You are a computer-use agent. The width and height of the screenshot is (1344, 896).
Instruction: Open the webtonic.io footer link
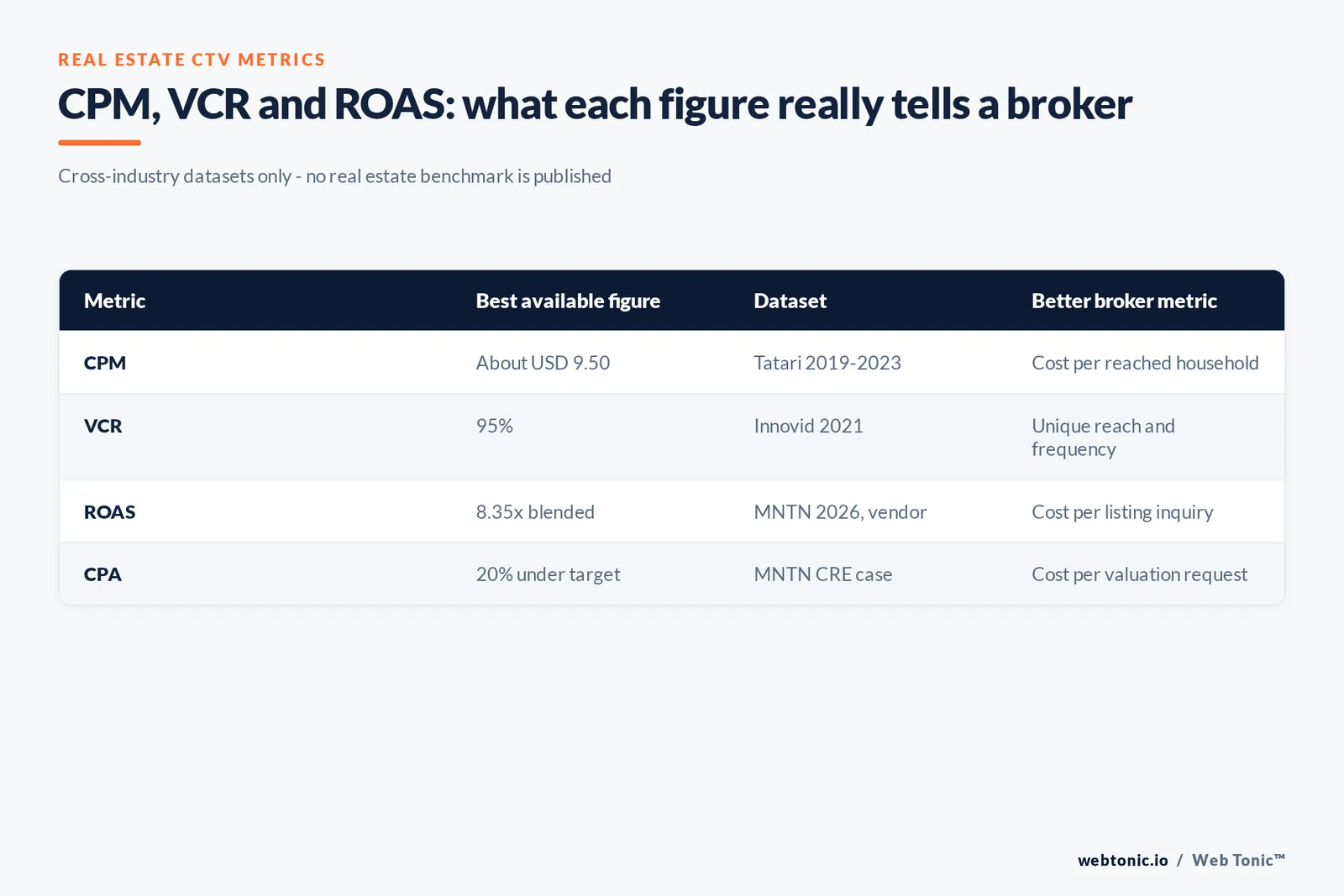click(1123, 860)
